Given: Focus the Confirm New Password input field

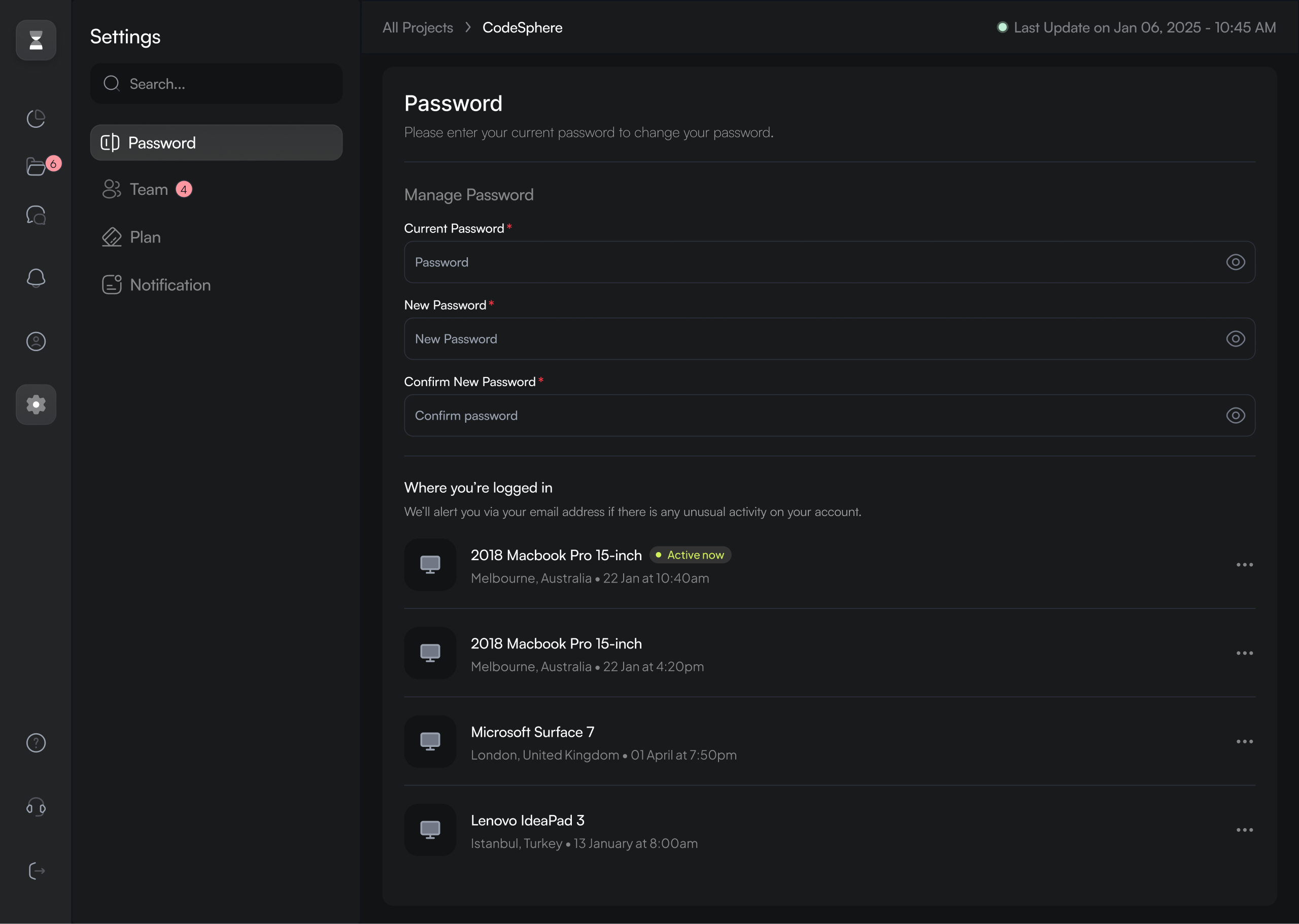Looking at the screenshot, I should [x=830, y=416].
